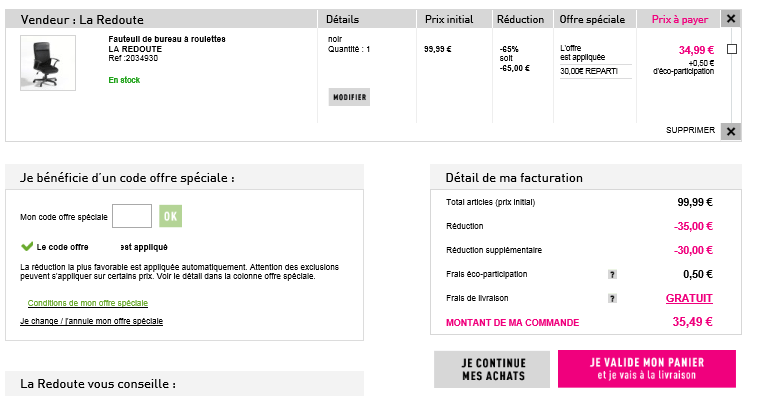Click the GRATUIT delivery link
Screen dimensions: 765x399
pyautogui.click(x=689, y=298)
